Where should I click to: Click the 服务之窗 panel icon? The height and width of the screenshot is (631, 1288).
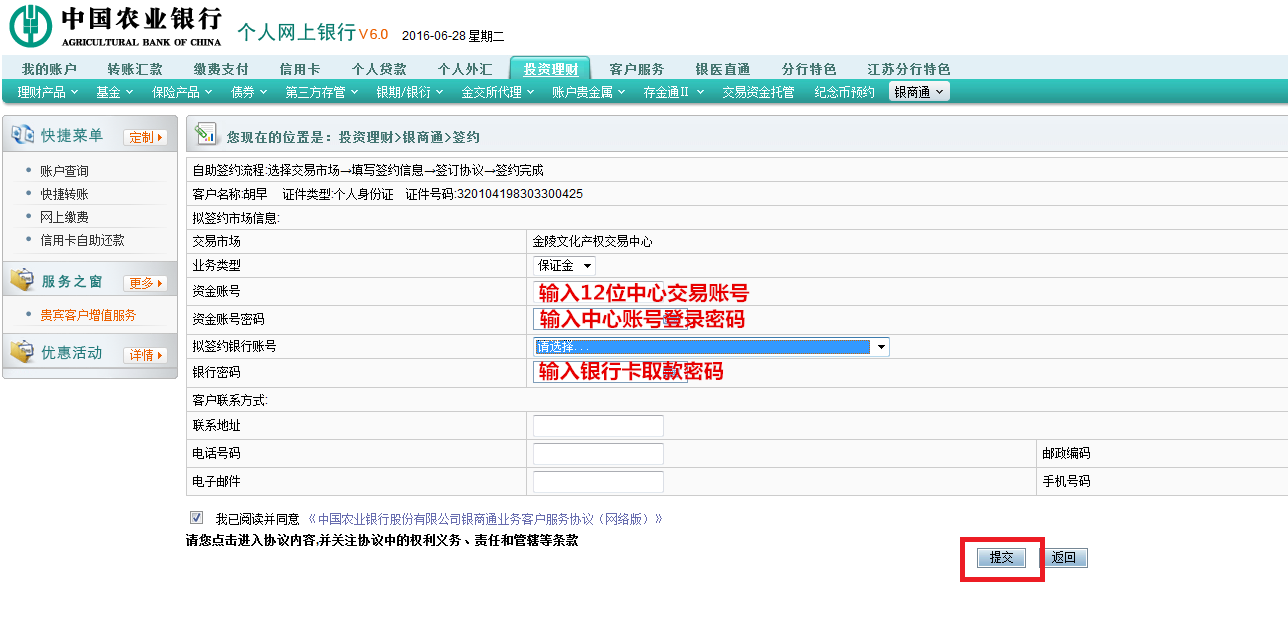coord(22,281)
